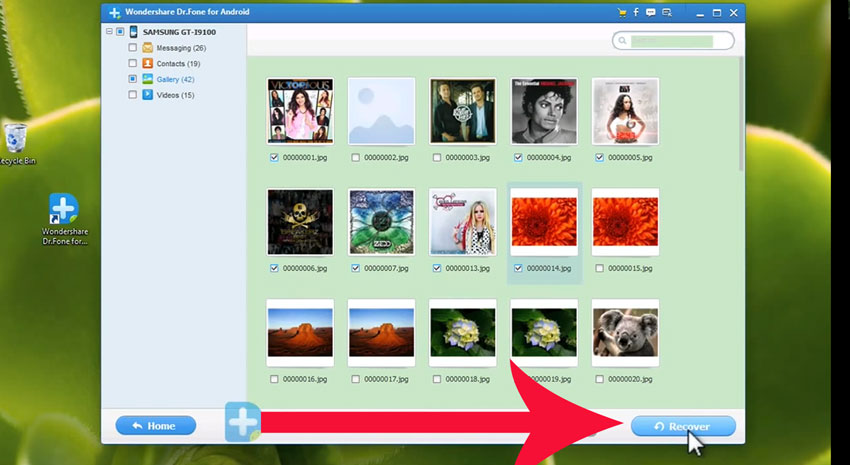Select the red flower thumbnail 00000014.jpg
Viewport: 850px width, 465px height.
(x=544, y=222)
